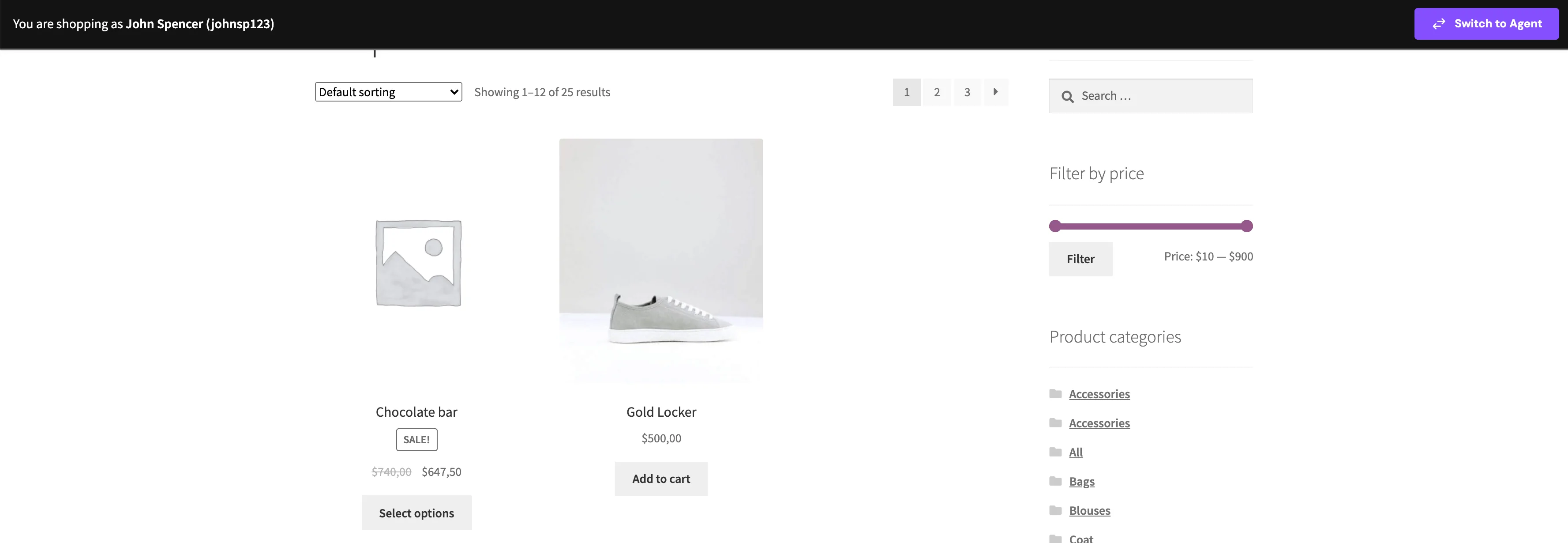1568x543 pixels.
Task: Click the search magnifier icon
Action: click(x=1068, y=95)
